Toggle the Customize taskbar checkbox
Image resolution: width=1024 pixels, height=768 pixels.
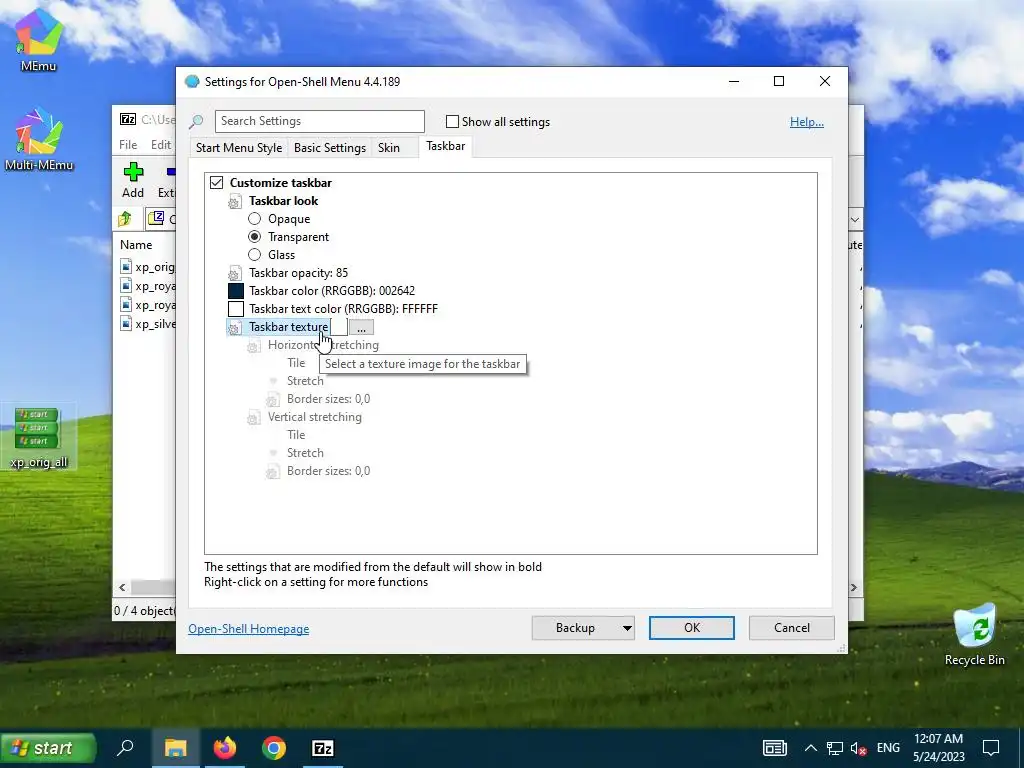[x=216, y=183]
